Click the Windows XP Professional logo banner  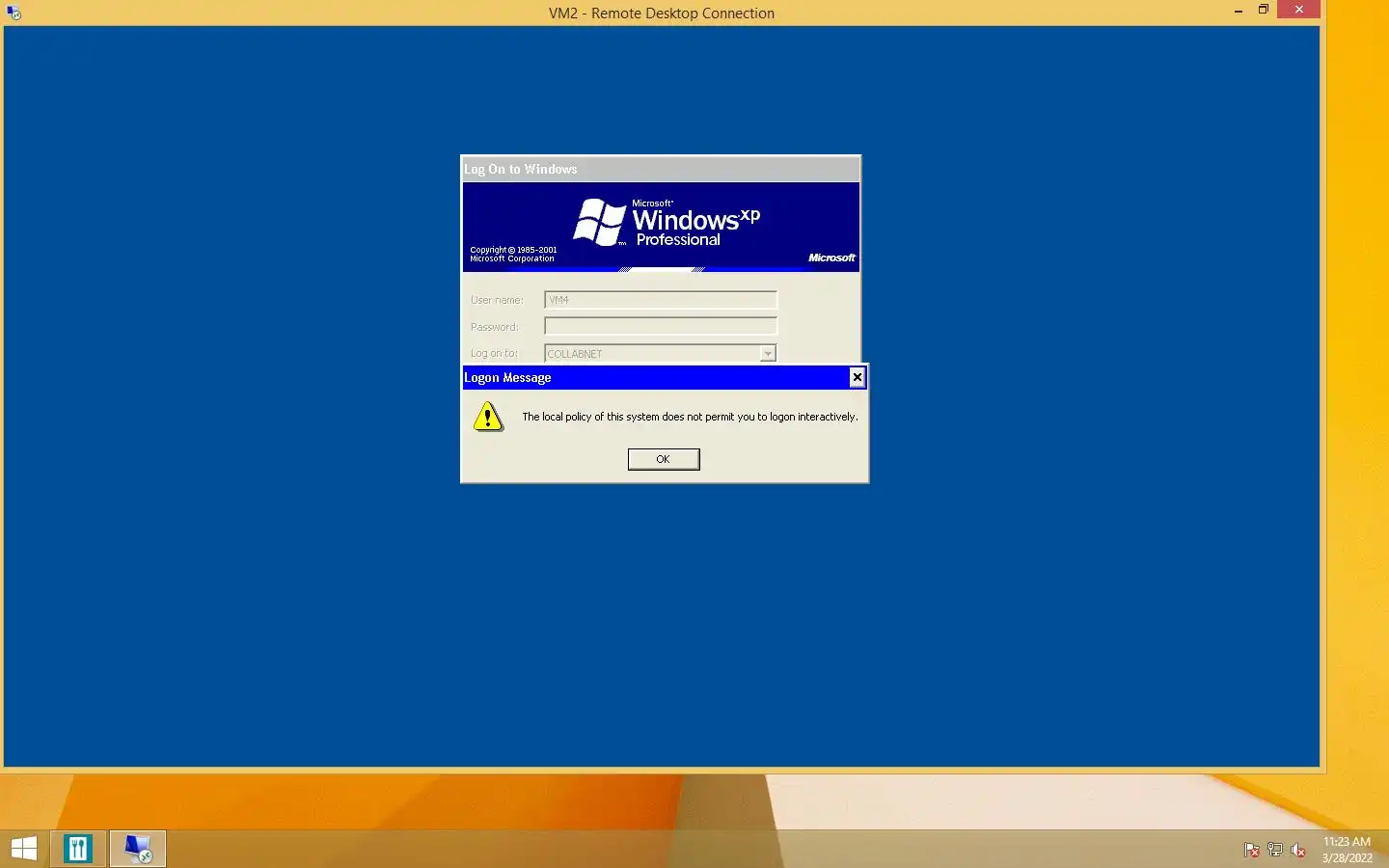(x=661, y=227)
